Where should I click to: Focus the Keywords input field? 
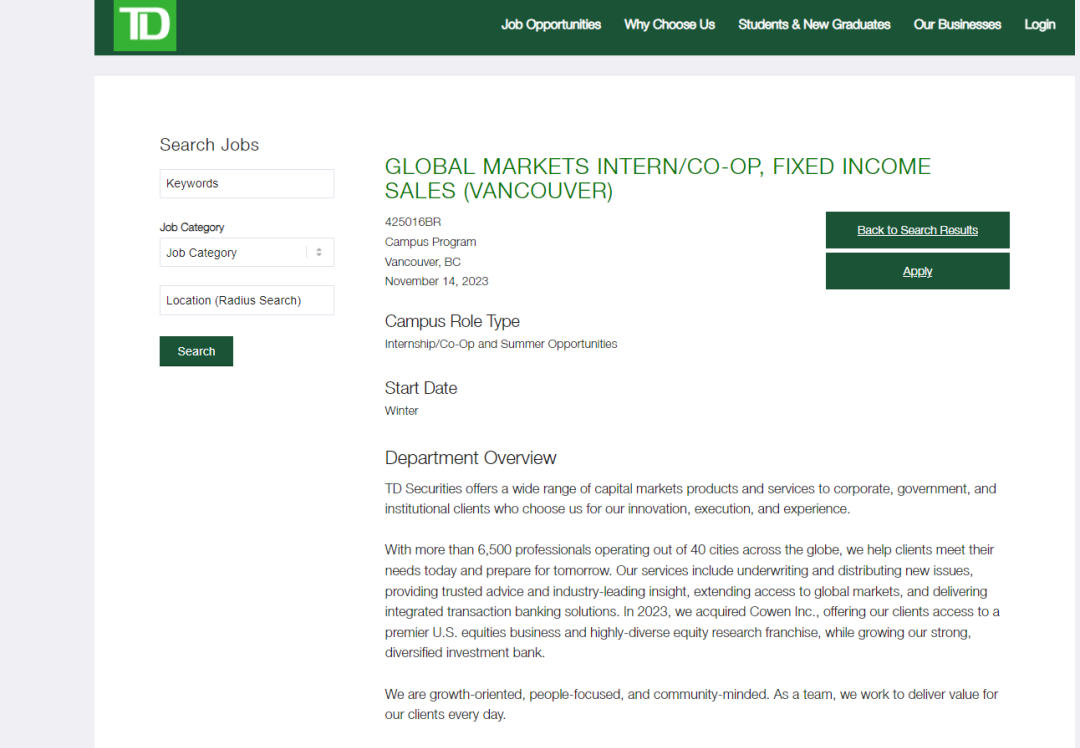(247, 184)
